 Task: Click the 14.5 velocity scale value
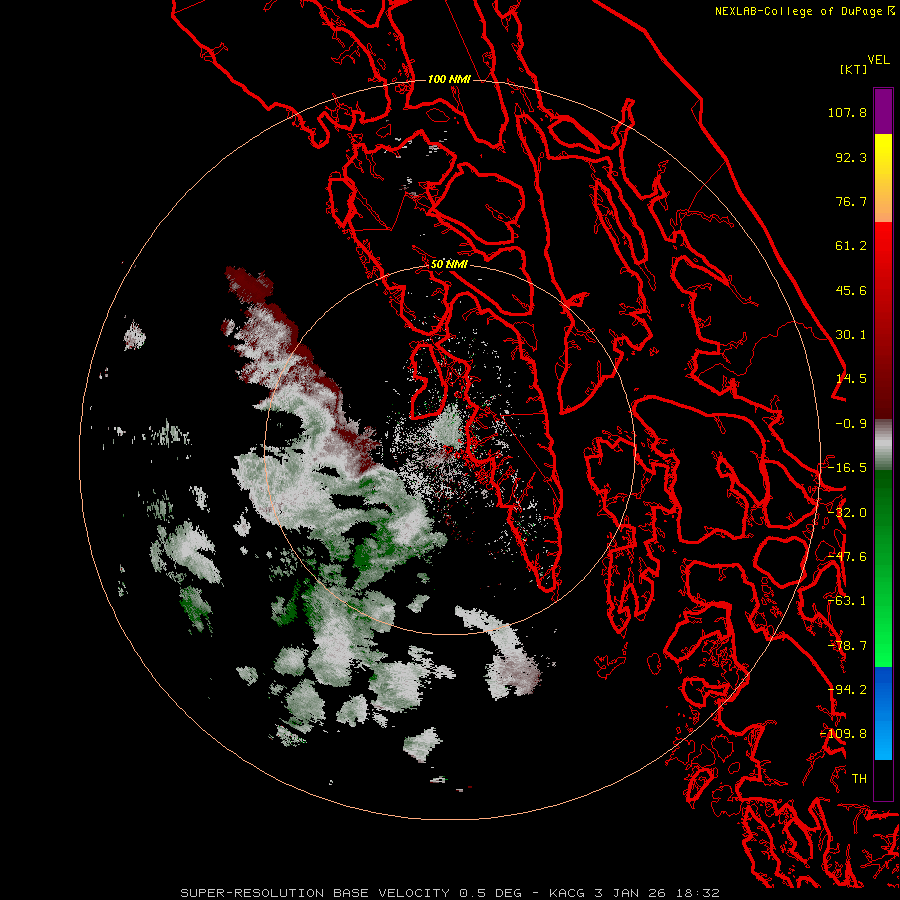851,379
